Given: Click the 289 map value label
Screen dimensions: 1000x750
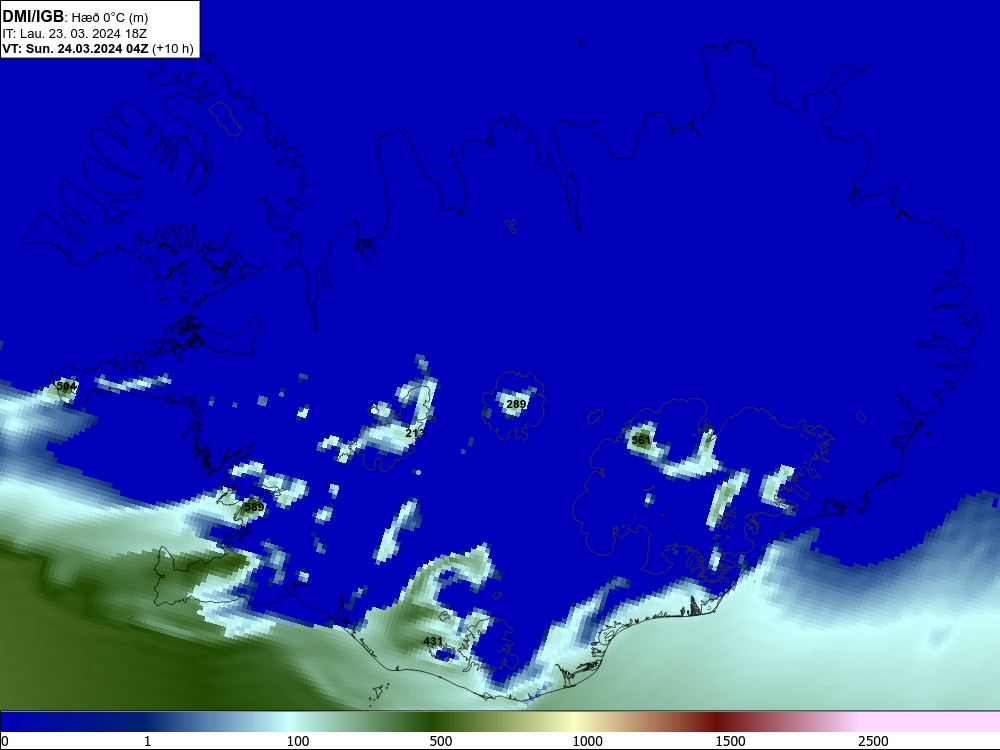Looking at the screenshot, I should click(x=516, y=404).
